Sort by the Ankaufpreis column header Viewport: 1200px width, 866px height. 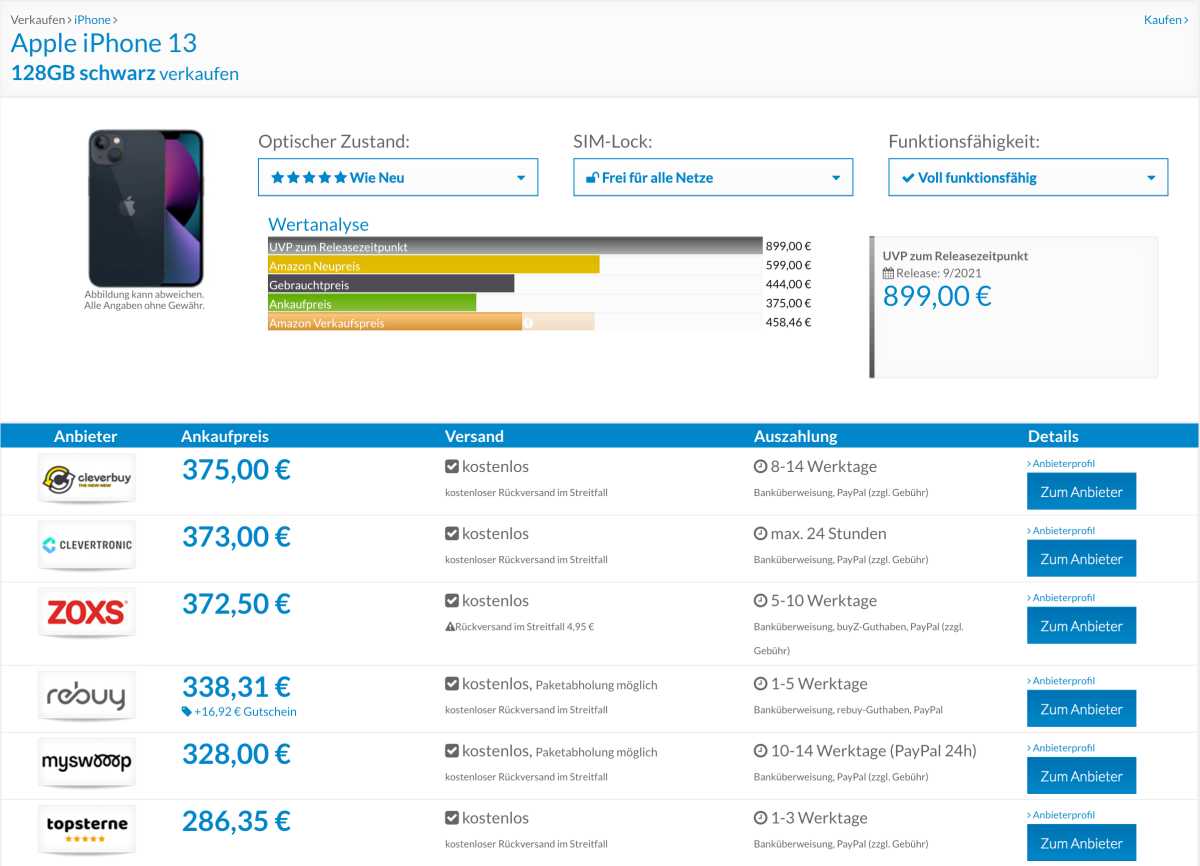tap(225, 436)
